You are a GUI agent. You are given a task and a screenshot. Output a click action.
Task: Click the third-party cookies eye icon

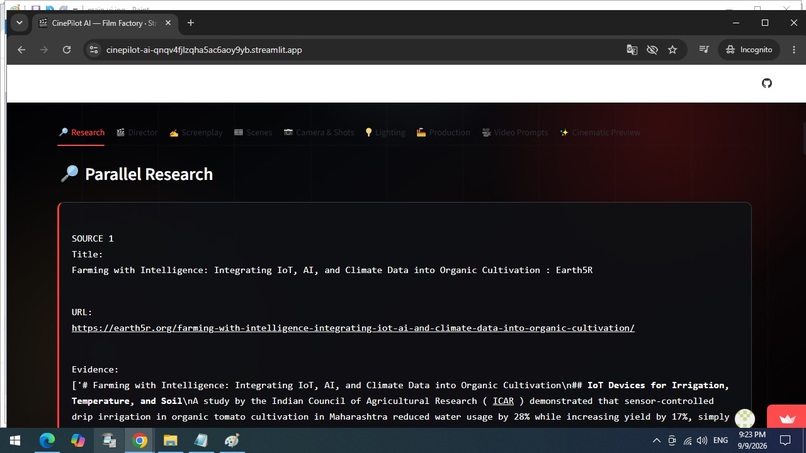(652, 50)
